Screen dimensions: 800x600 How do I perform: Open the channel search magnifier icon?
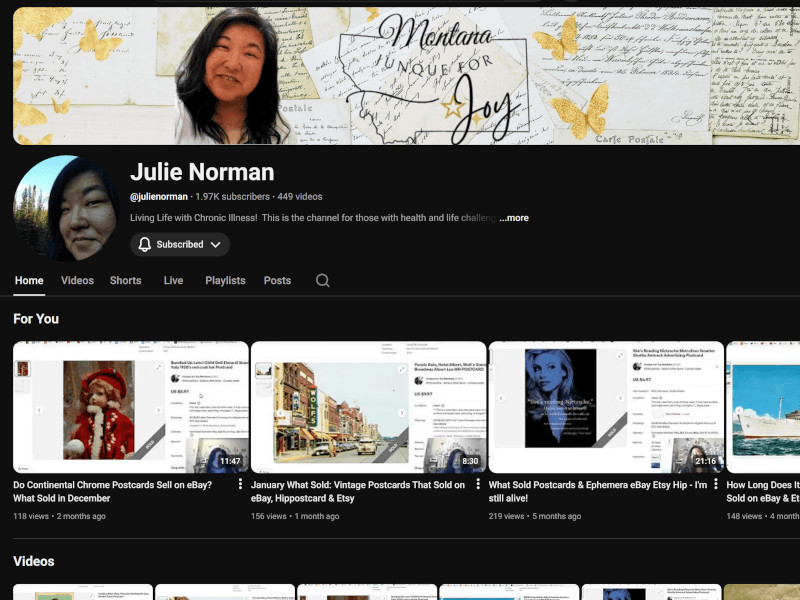point(322,280)
